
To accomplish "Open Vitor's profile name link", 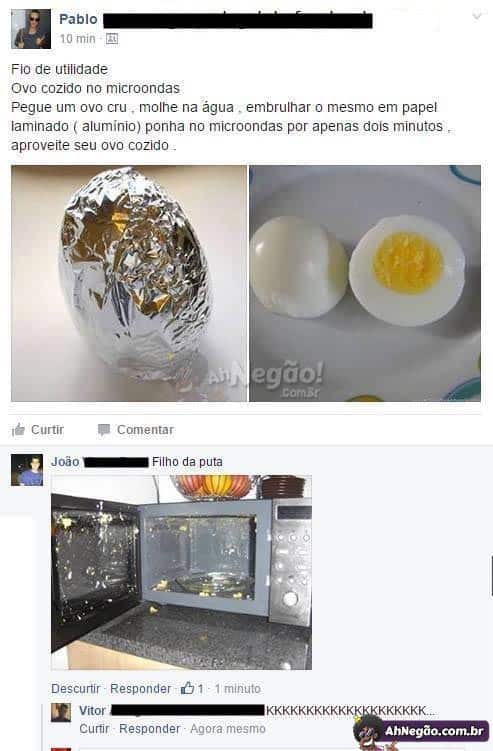I will [92, 710].
